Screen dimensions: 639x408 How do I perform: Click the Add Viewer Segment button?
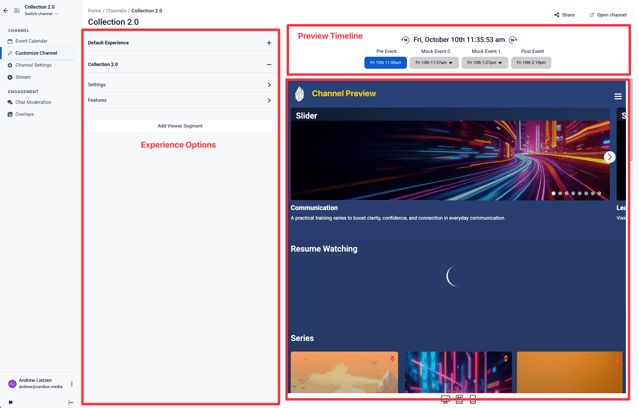tap(180, 126)
